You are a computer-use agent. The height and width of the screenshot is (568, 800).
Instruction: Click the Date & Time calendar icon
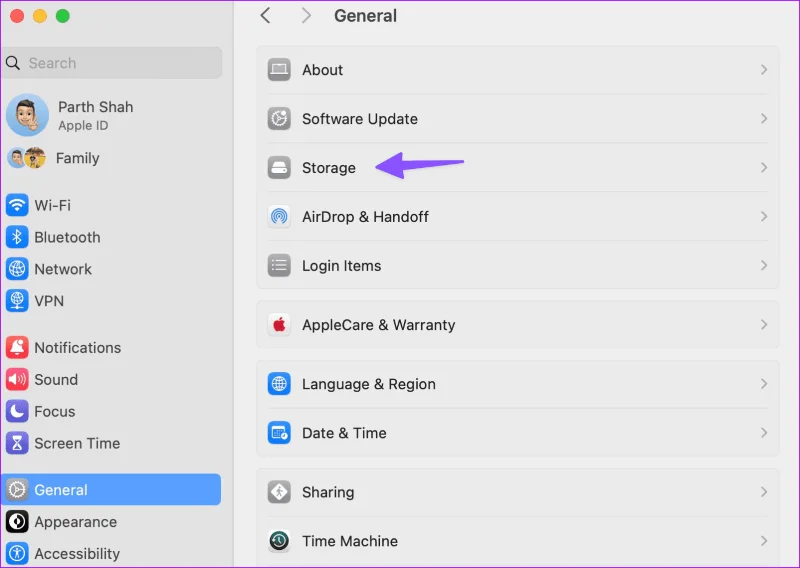[x=279, y=433]
